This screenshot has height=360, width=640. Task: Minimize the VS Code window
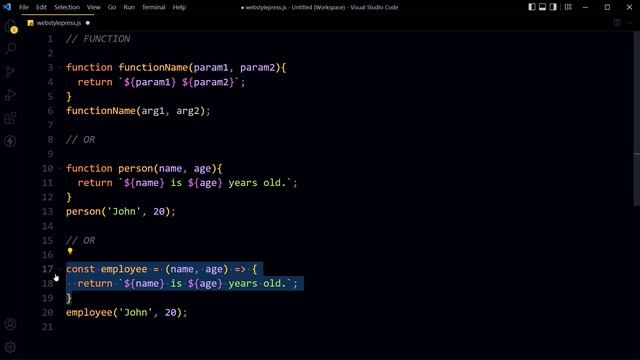[x=586, y=7]
